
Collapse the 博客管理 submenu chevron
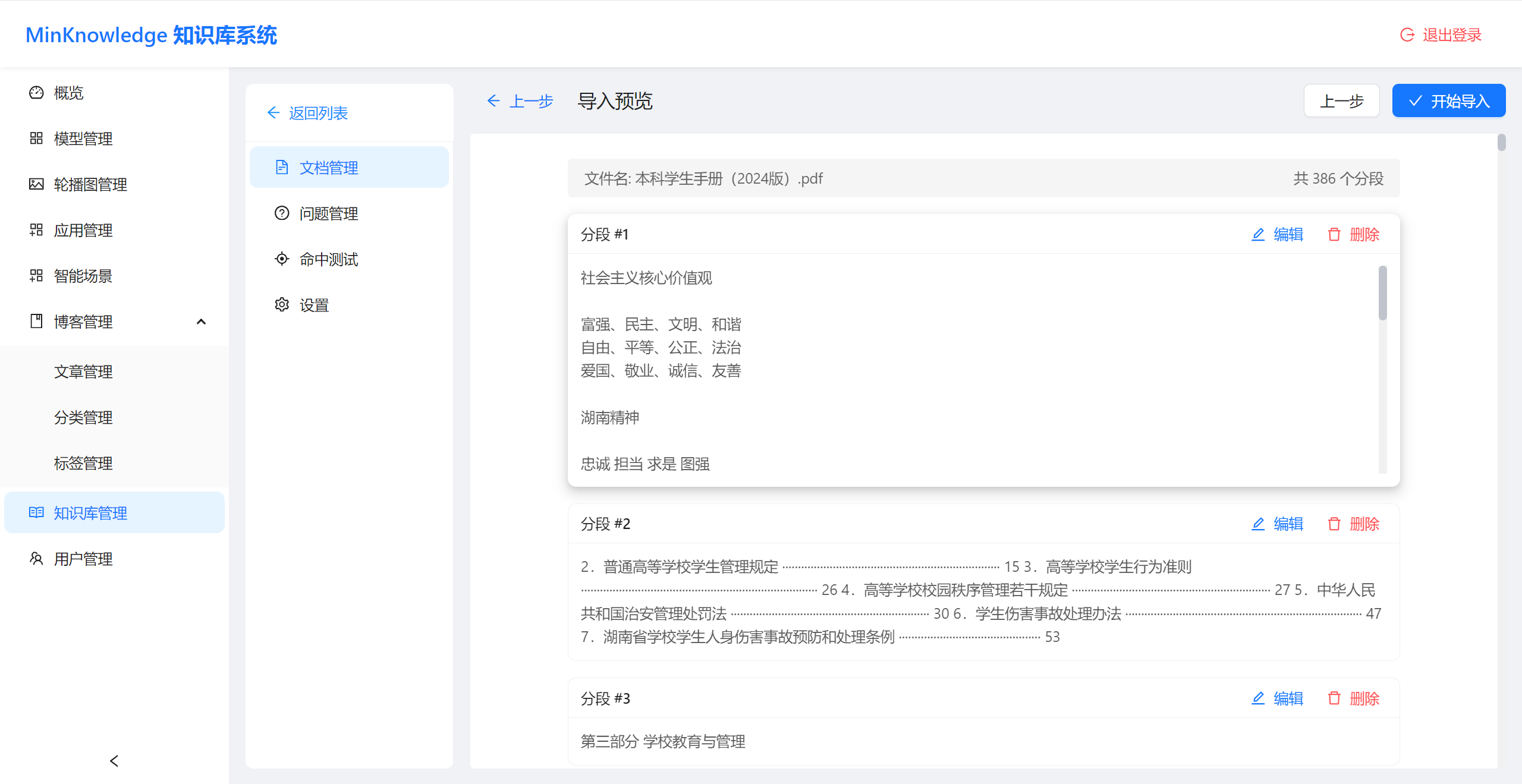pos(201,322)
